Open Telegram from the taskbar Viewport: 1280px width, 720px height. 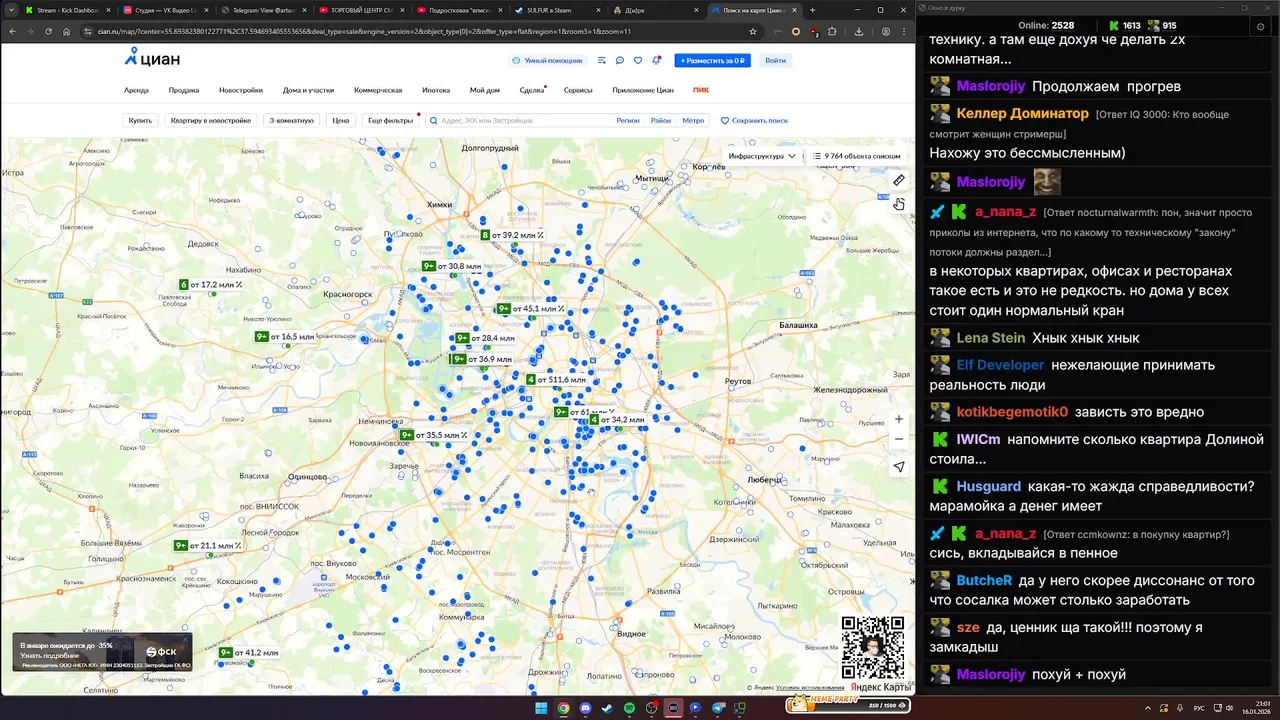tap(717, 708)
